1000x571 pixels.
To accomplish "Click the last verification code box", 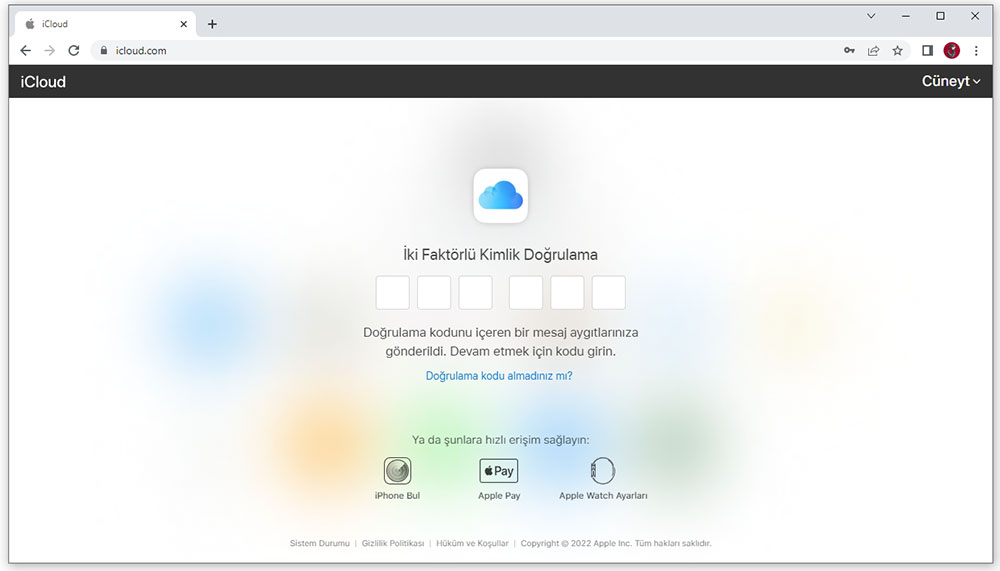I will (608, 293).
